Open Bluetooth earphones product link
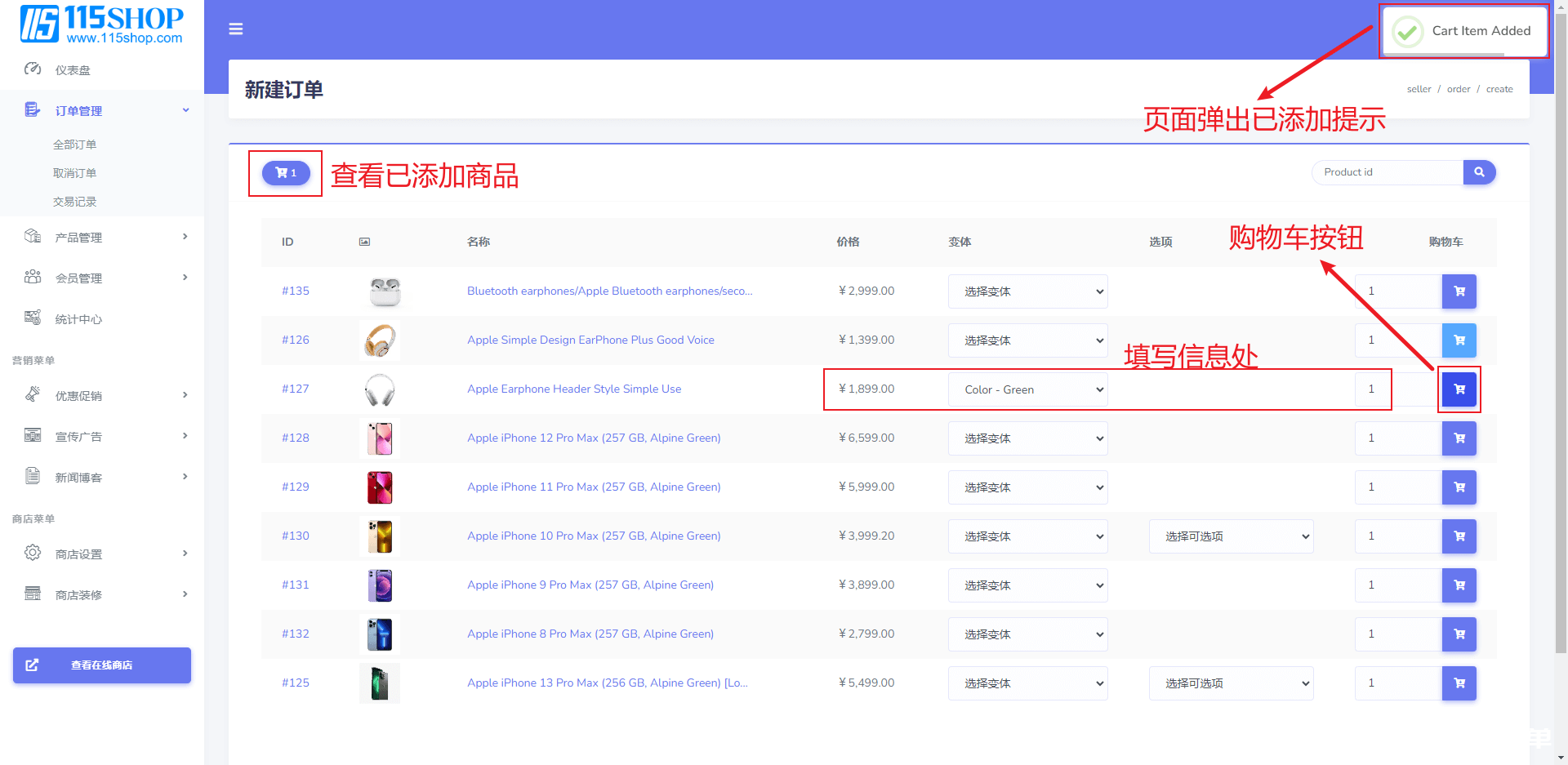 point(610,291)
